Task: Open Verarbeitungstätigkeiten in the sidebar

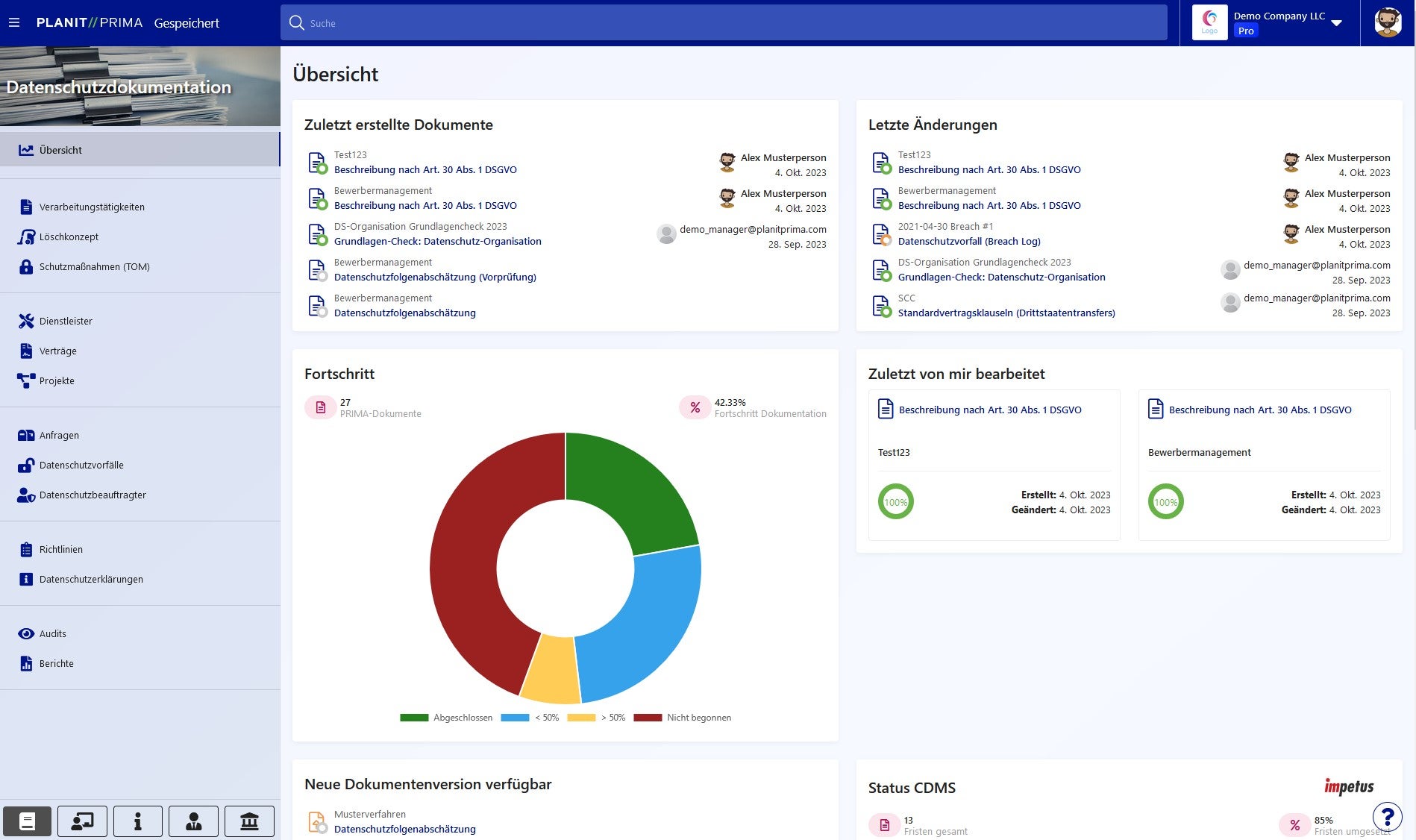Action: click(x=92, y=207)
